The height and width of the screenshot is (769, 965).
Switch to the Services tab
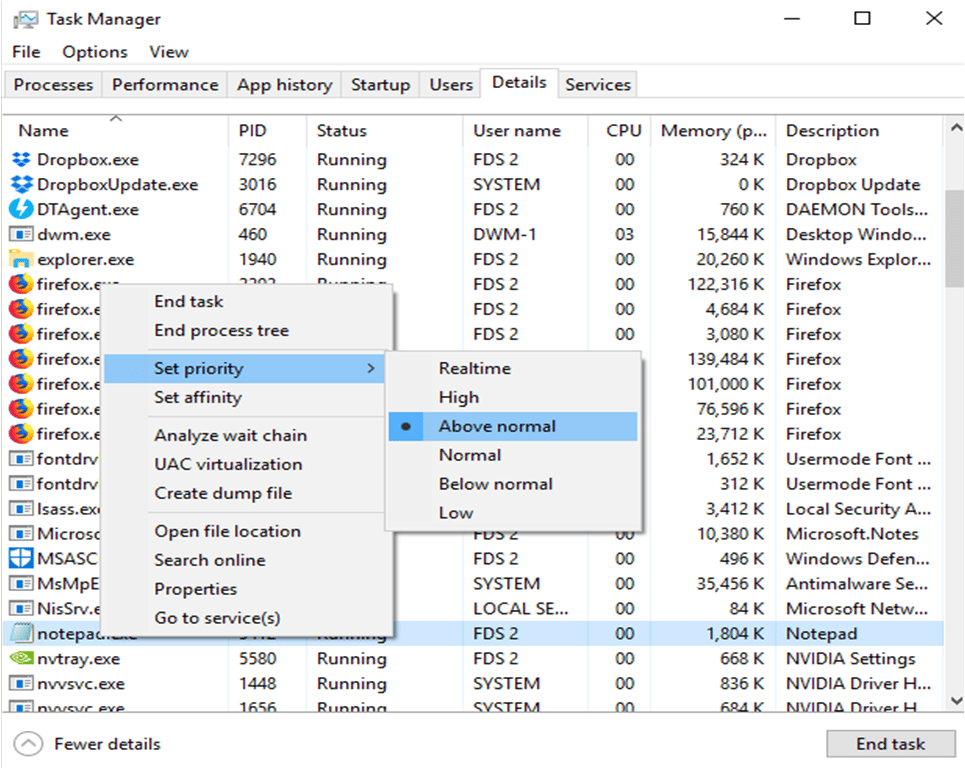(x=598, y=85)
